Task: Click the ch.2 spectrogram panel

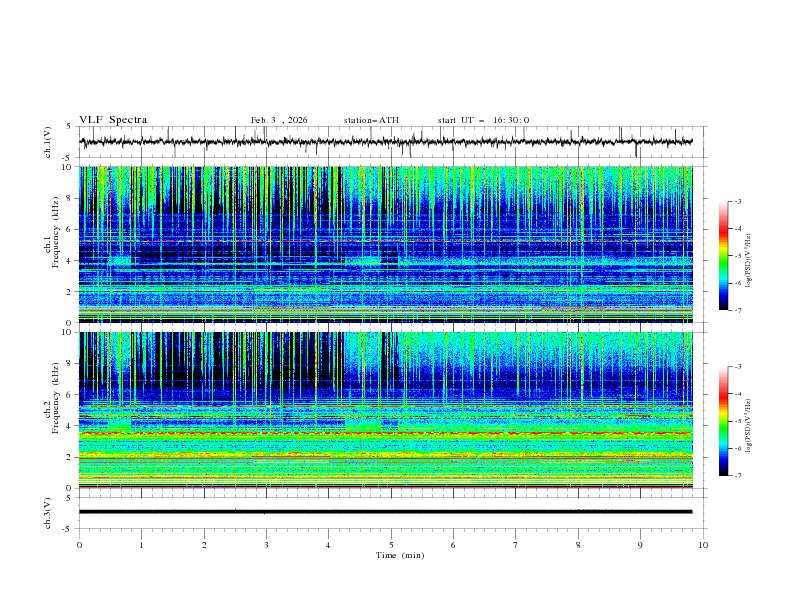Action: tap(385, 410)
